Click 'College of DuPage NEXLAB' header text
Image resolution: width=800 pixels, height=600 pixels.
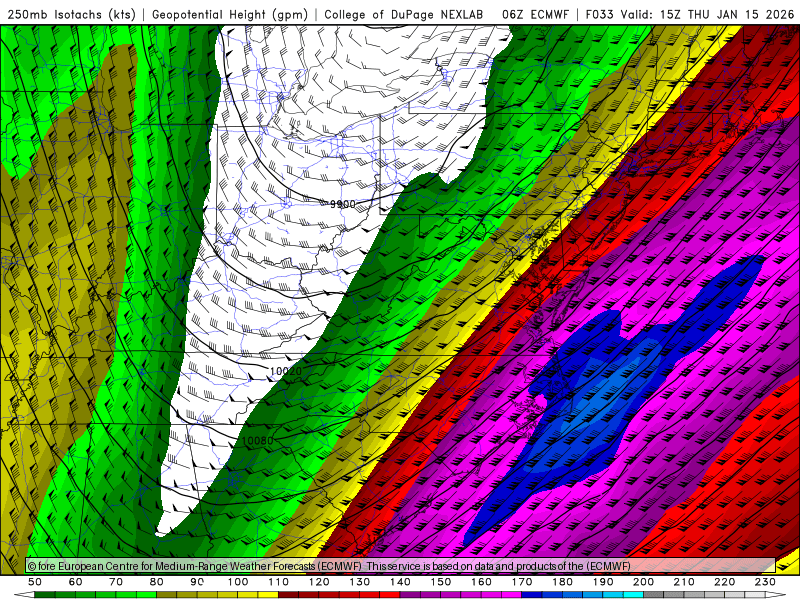404,14
